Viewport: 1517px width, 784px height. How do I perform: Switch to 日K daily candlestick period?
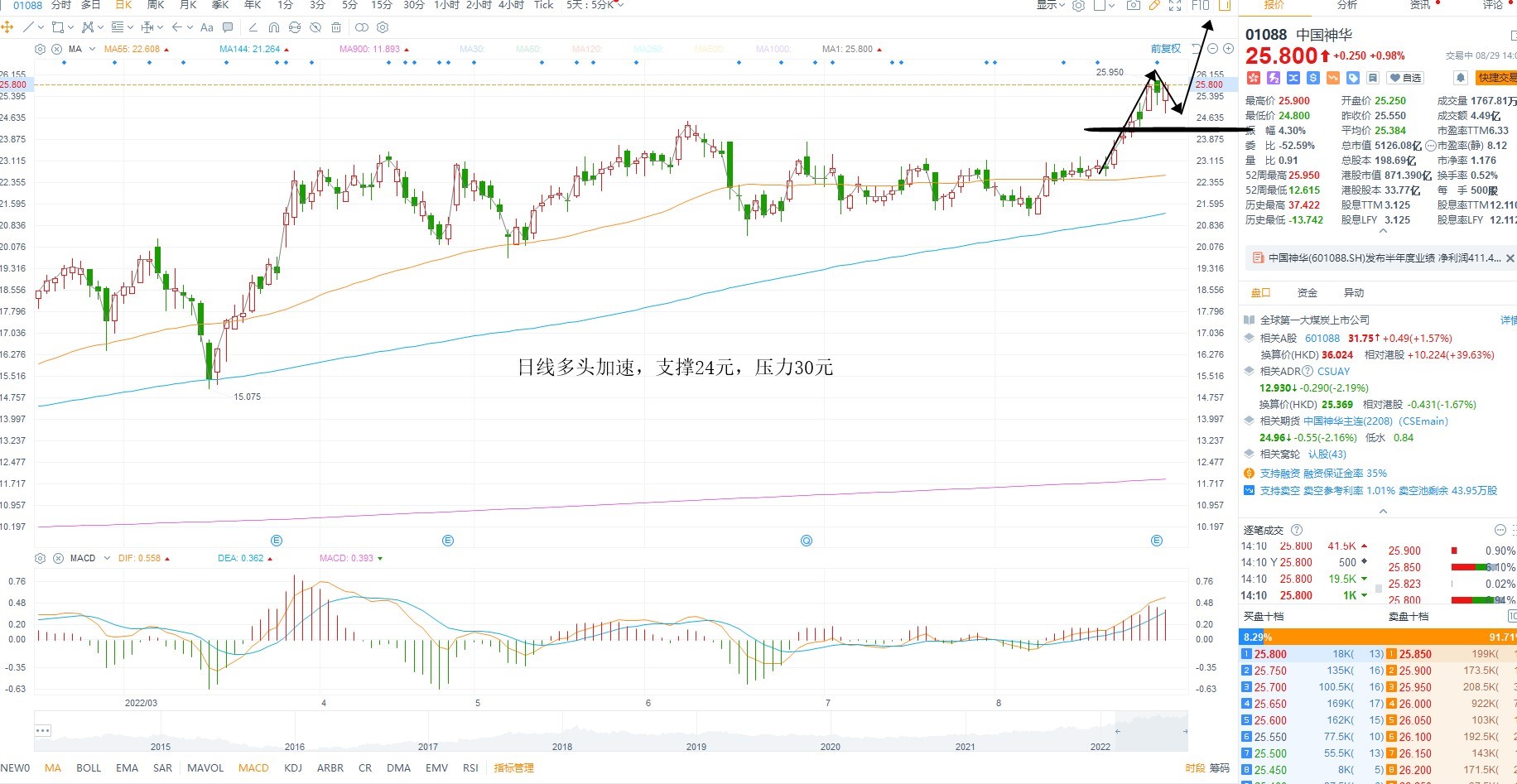tap(123, 5)
